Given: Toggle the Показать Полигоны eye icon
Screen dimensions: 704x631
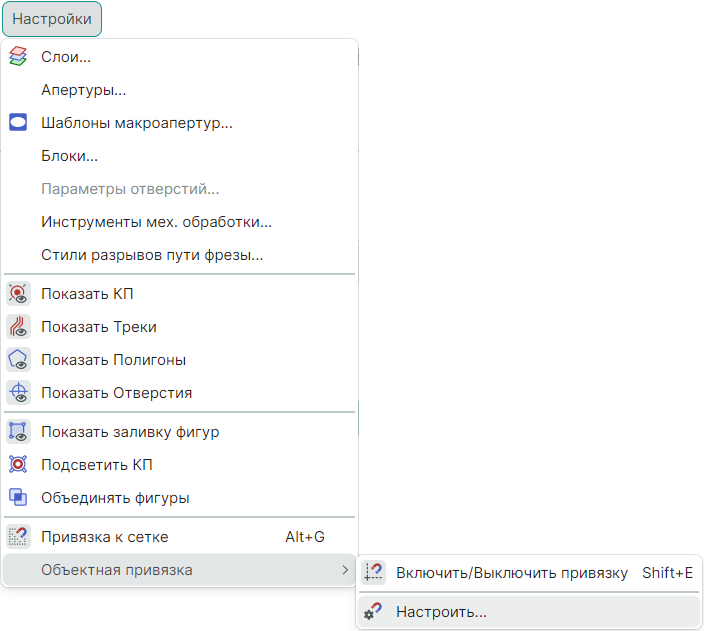Looking at the screenshot, I should pyautogui.click(x=18, y=360).
